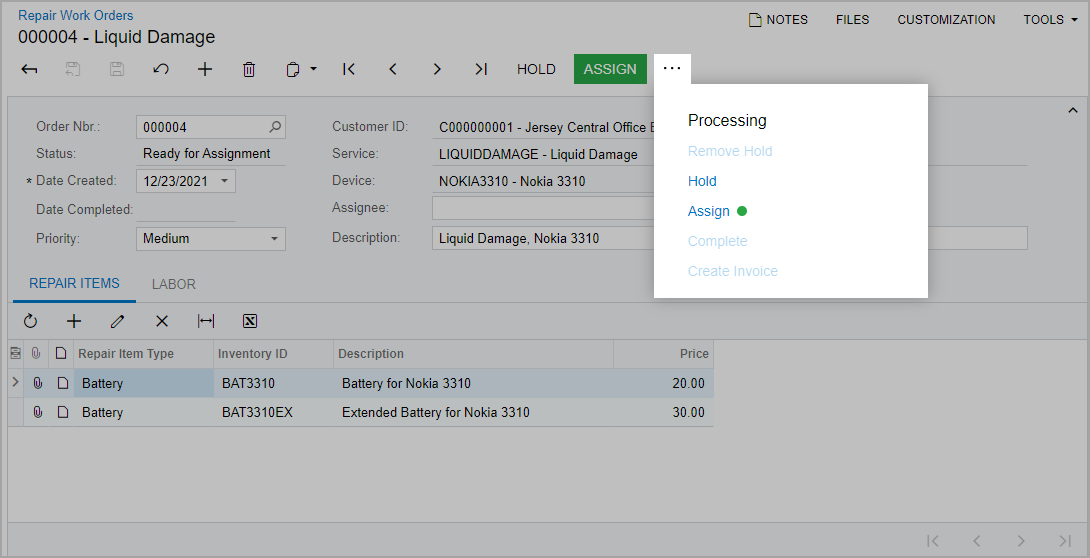Expand clipboard dropdown arrow in toolbar
The height and width of the screenshot is (558, 1090).
tap(313, 69)
